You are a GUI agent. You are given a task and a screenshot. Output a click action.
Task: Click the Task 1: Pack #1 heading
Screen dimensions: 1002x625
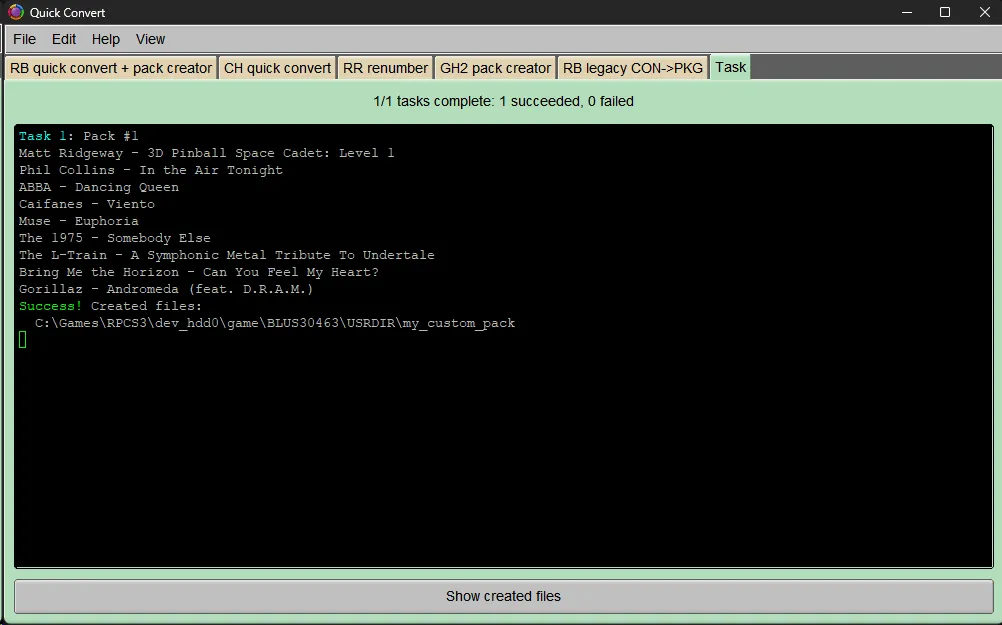78,136
